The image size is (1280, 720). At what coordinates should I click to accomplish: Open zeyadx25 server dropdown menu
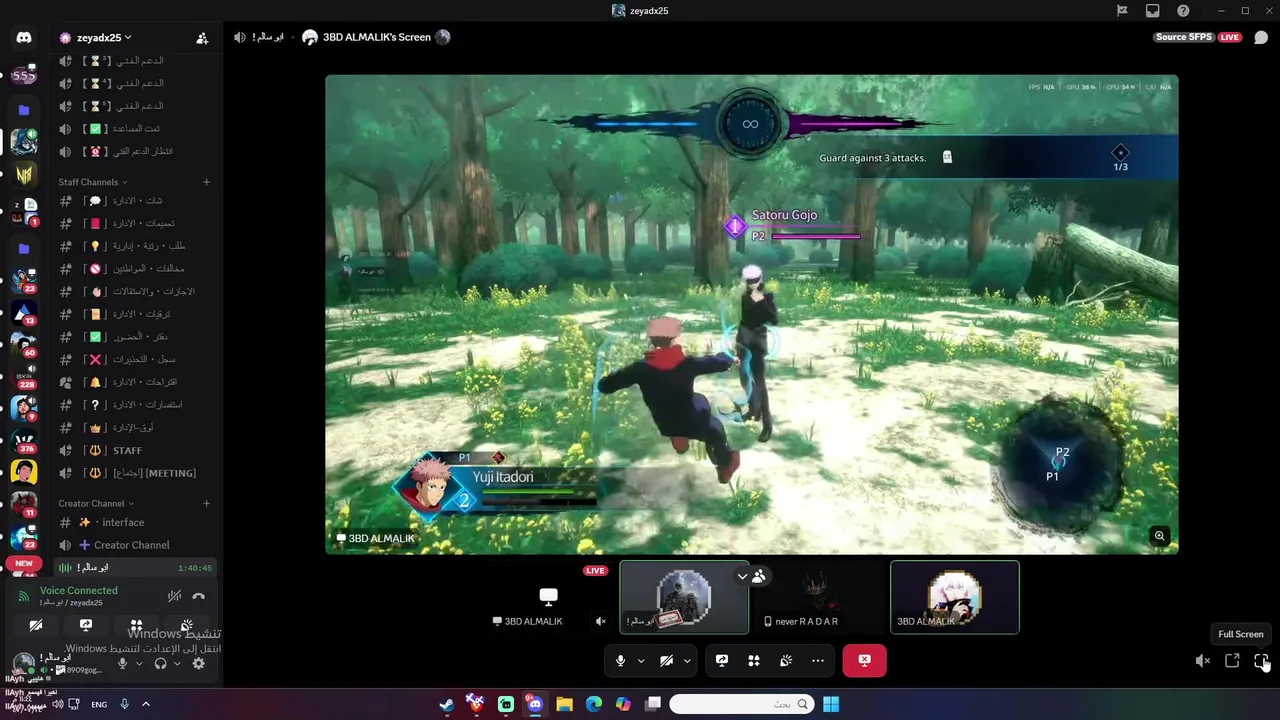[x=104, y=38]
